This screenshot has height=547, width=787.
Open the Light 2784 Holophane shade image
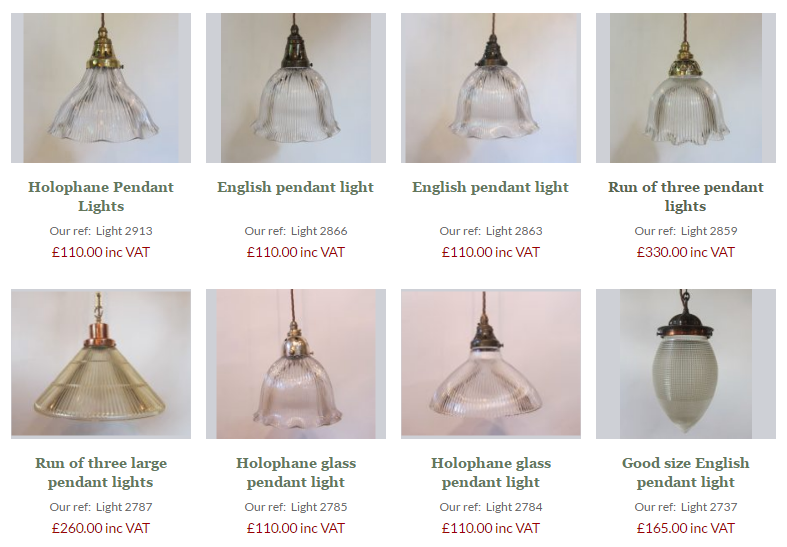coord(491,364)
